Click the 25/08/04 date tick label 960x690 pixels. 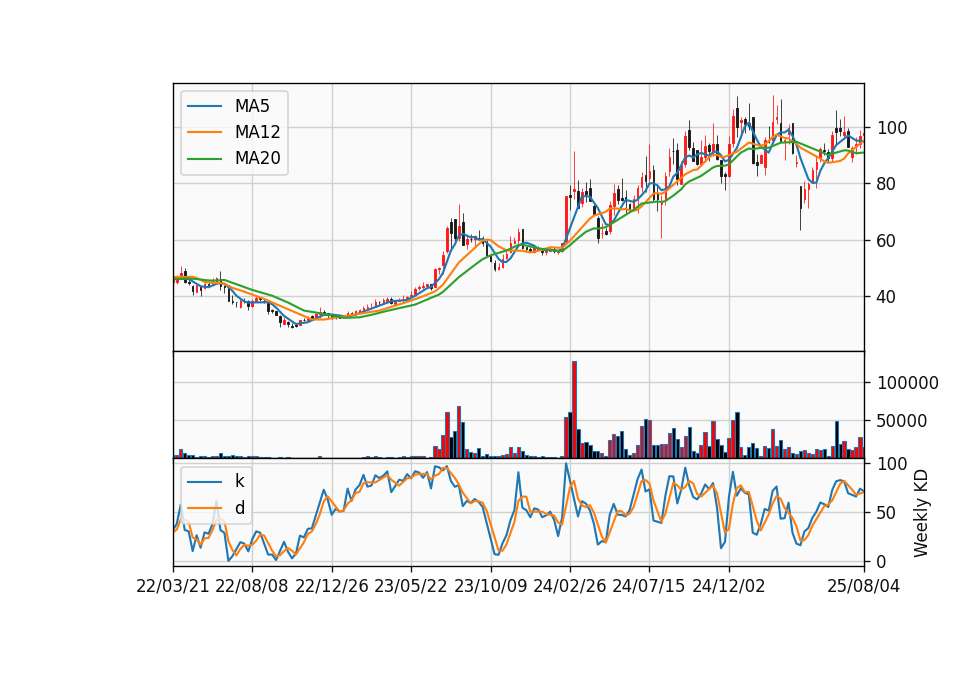tap(863, 586)
